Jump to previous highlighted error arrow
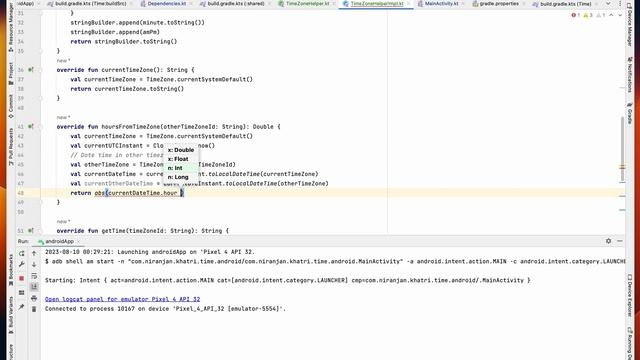 [611, 15]
